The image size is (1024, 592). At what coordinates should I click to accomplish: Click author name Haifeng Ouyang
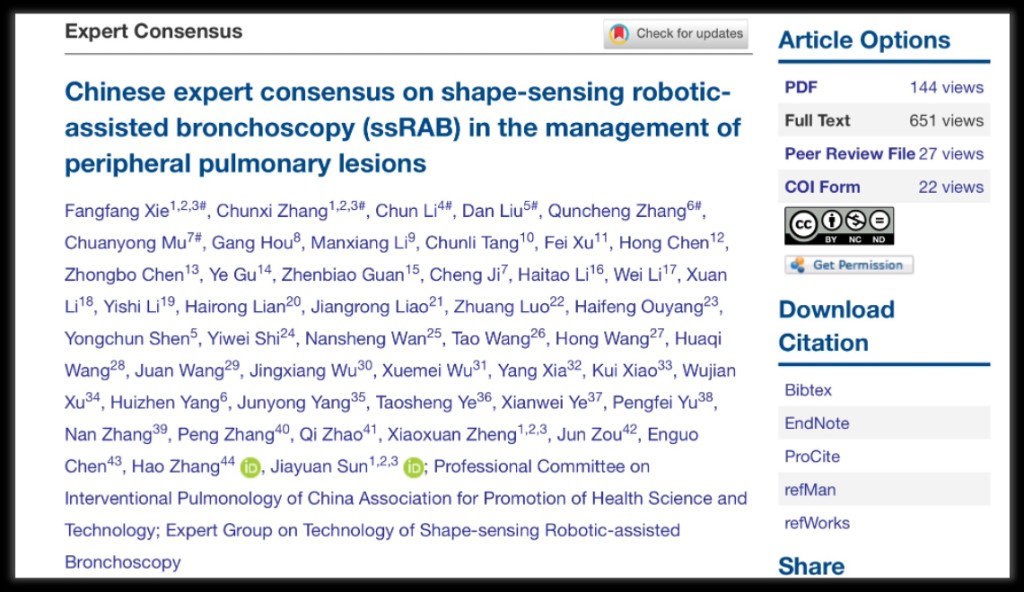point(639,307)
